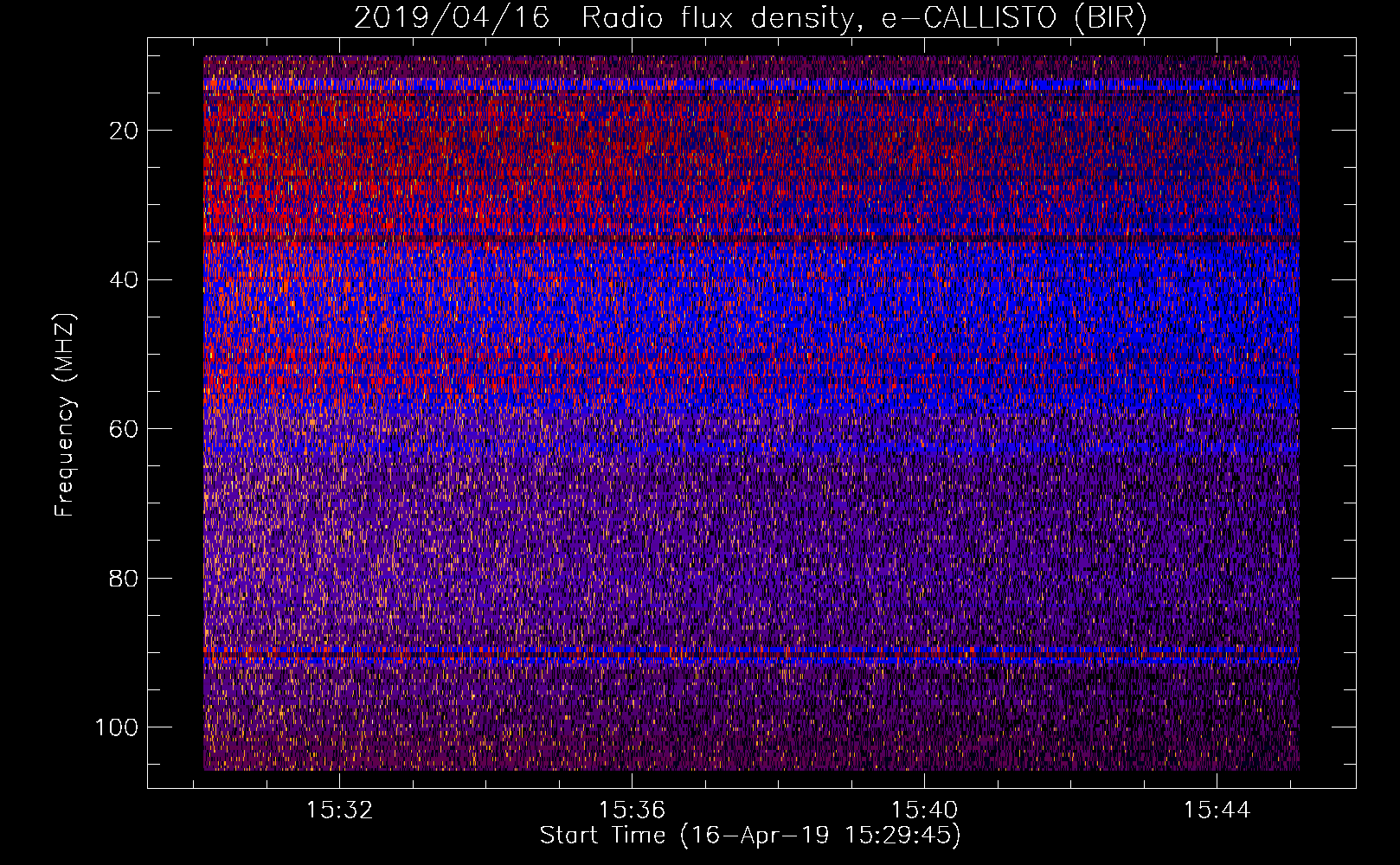Click the 'Start Time (16-Apr-19 15:29:45)' label
Image resolution: width=1400 pixels, height=865 pixels.
(750, 836)
